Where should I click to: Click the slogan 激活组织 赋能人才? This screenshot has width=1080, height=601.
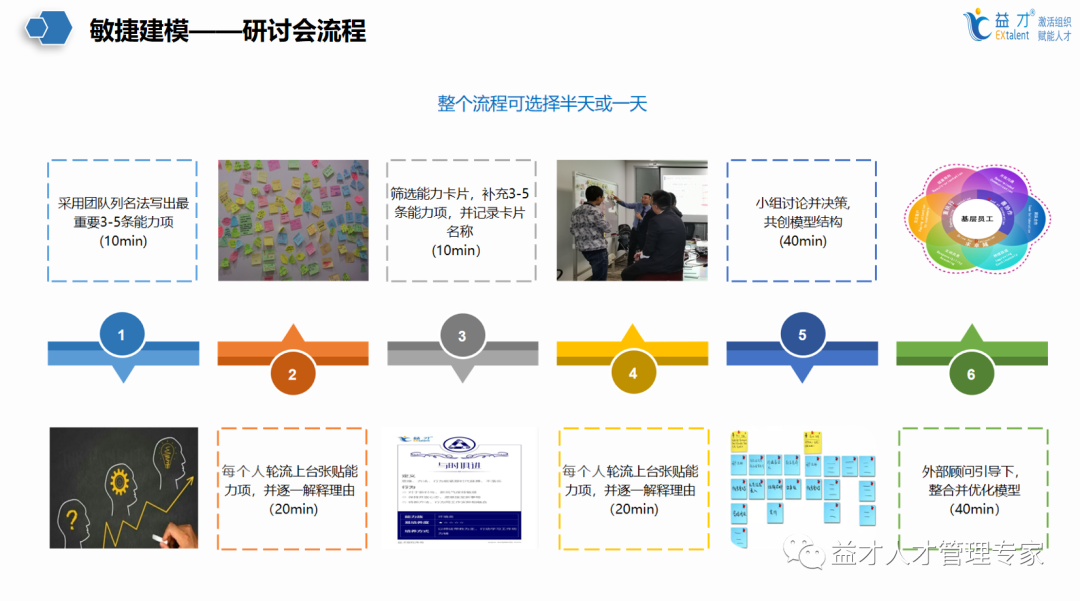[1054, 29]
